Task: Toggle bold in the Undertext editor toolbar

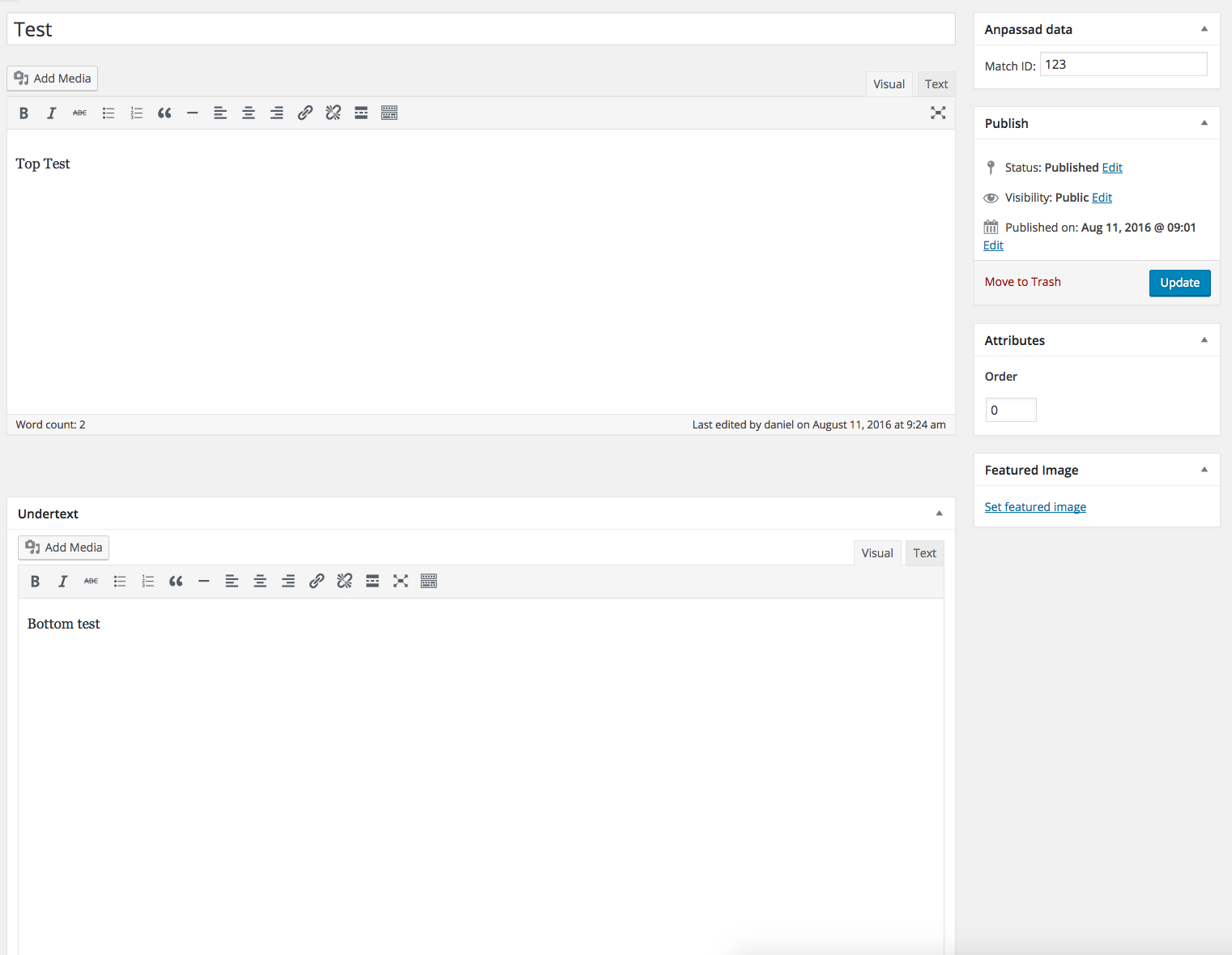Action: (x=35, y=582)
